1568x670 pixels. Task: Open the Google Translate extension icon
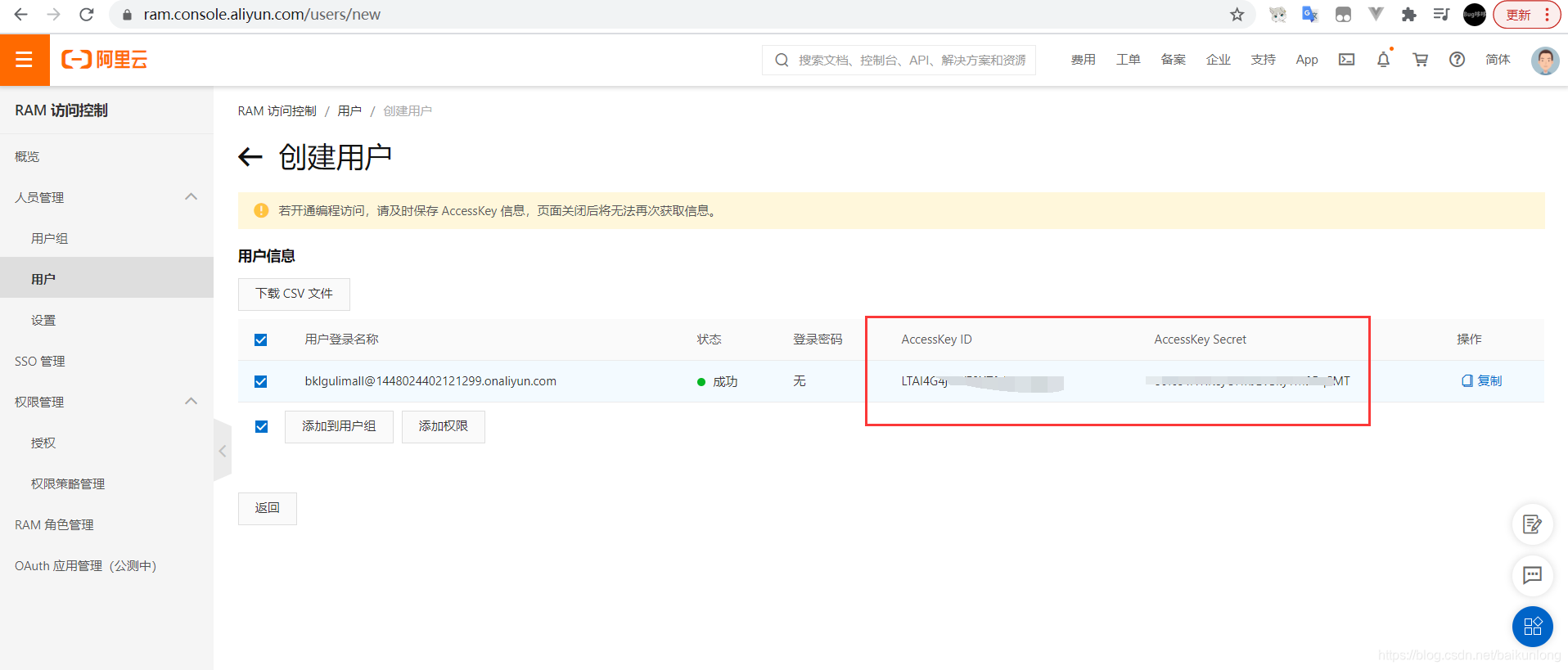point(1310,15)
